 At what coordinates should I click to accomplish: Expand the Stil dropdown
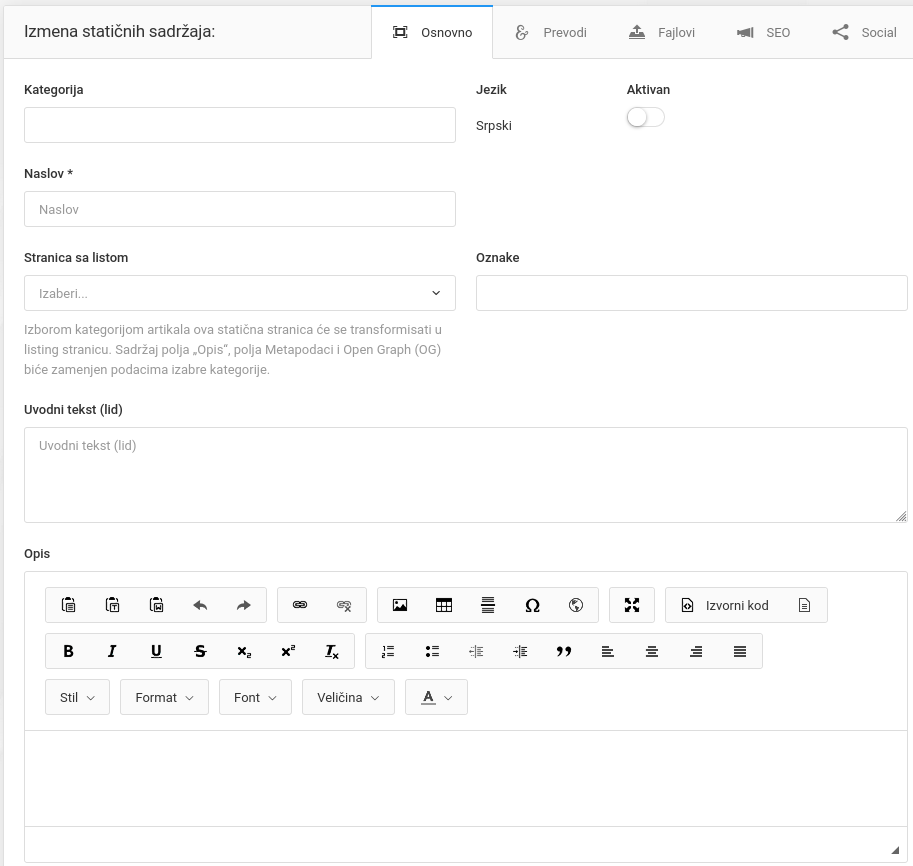pyautogui.click(x=77, y=697)
